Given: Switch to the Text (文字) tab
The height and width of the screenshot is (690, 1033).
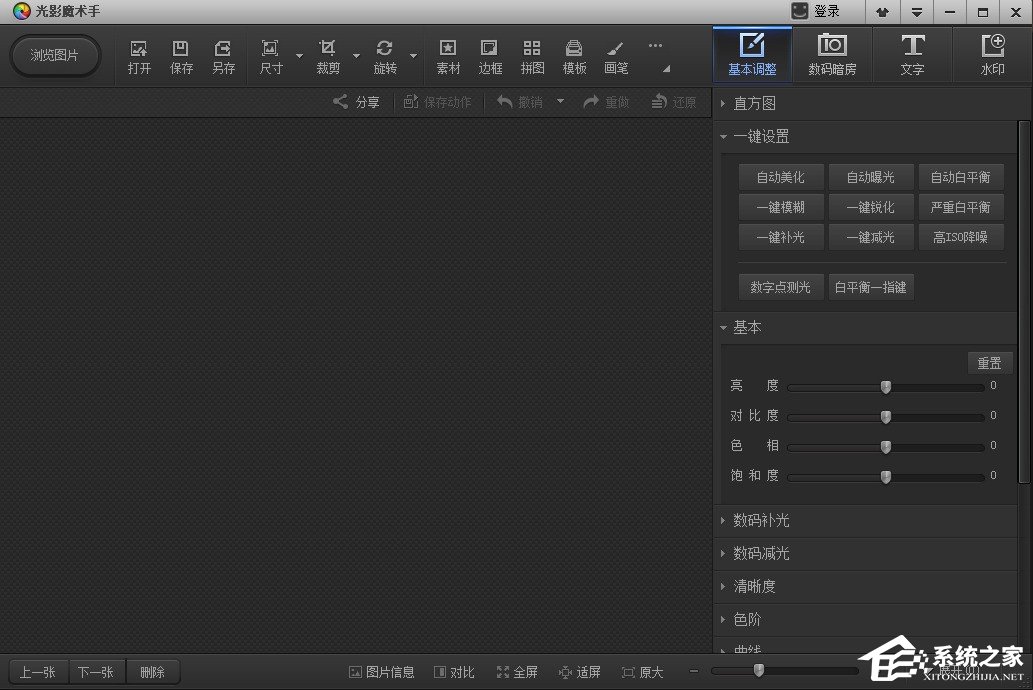Looking at the screenshot, I should (x=912, y=55).
